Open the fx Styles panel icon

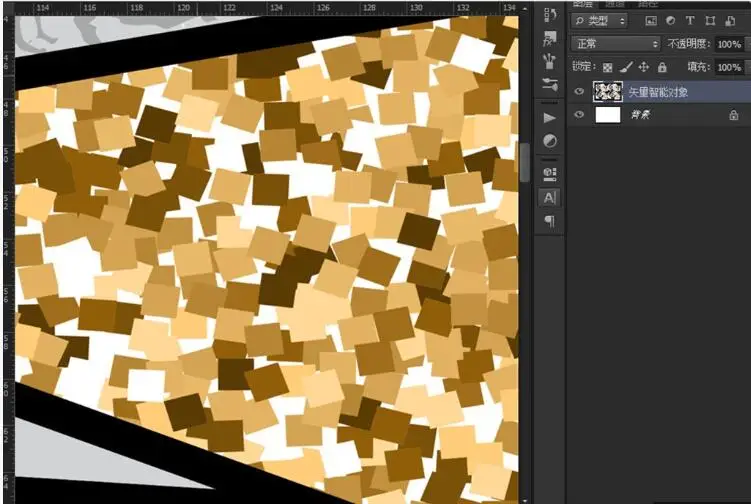coord(550,38)
